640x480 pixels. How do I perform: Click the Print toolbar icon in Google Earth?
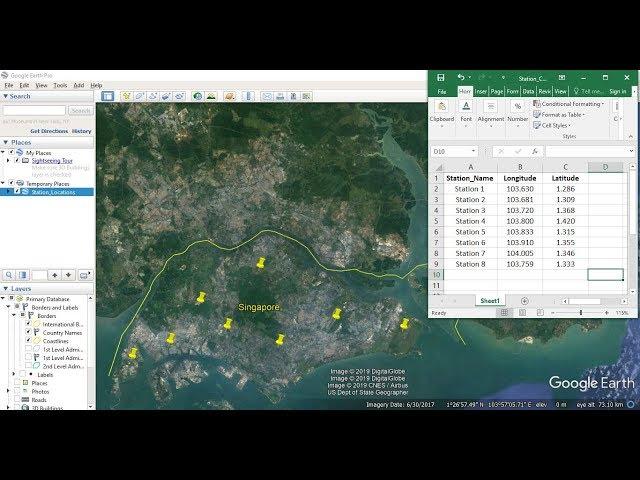[280, 96]
